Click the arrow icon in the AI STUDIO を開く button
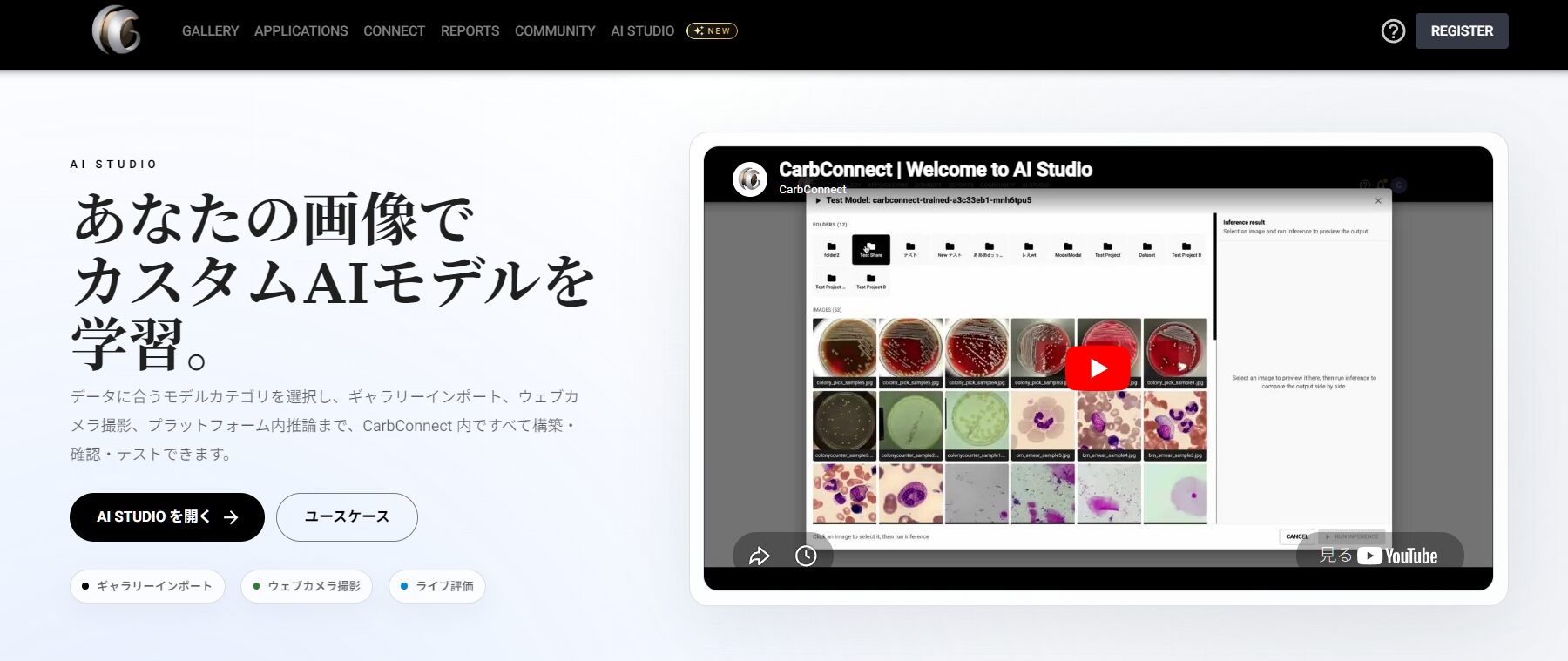The width and height of the screenshot is (1568, 661). click(x=231, y=517)
